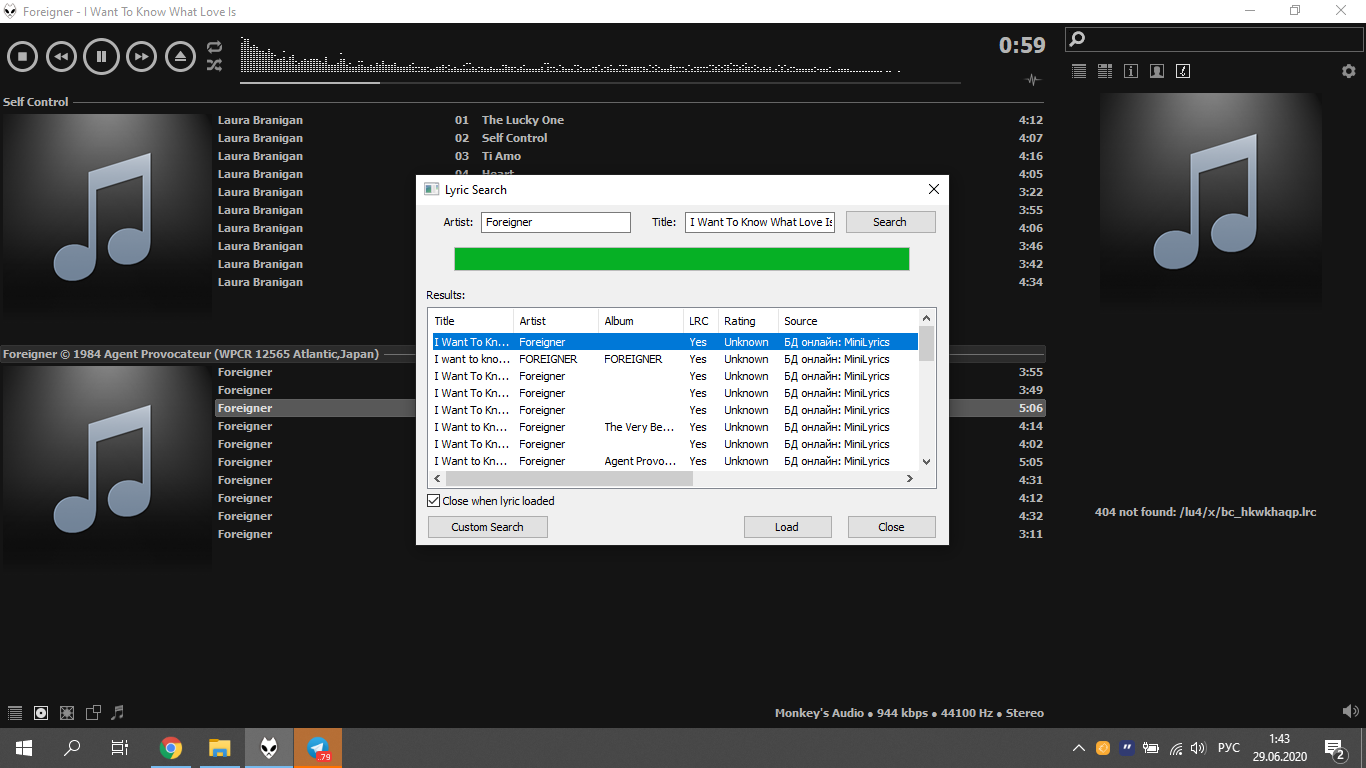The image size is (1366, 768).
Task: Click the horizontal scrollbar thumb in results
Action: click(569, 479)
